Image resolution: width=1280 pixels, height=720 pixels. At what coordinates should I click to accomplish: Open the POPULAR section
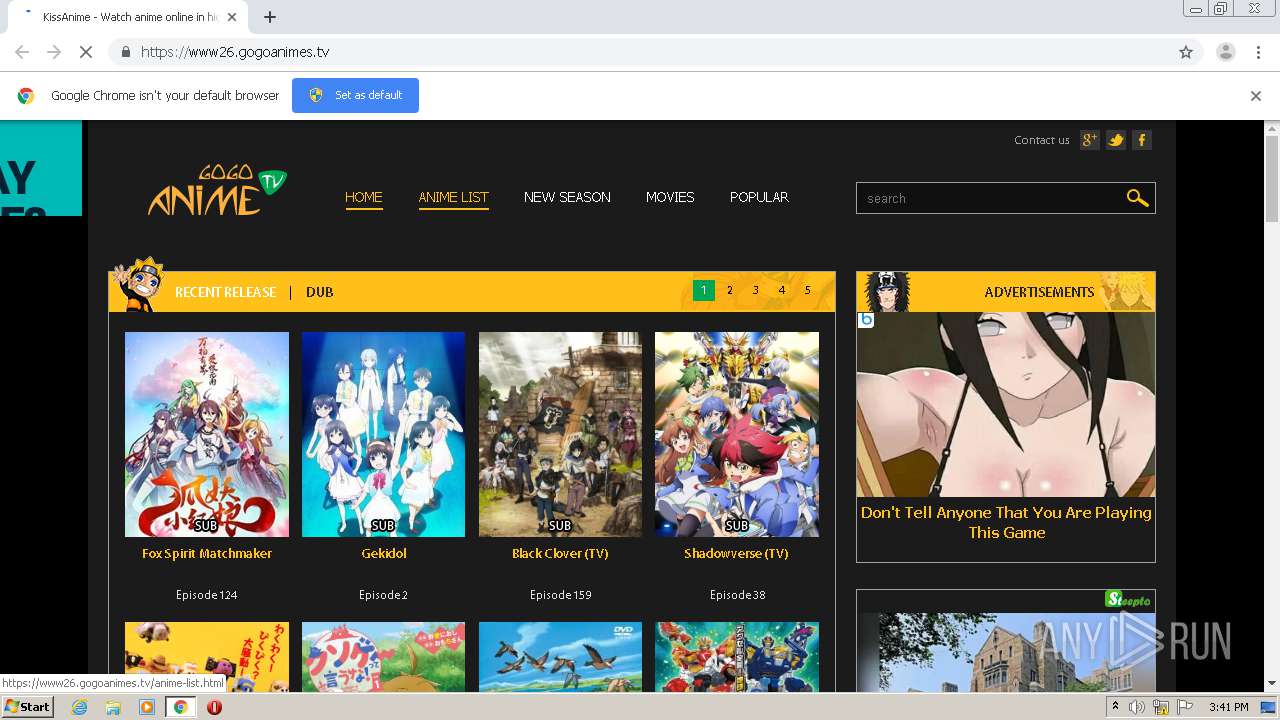[759, 197]
